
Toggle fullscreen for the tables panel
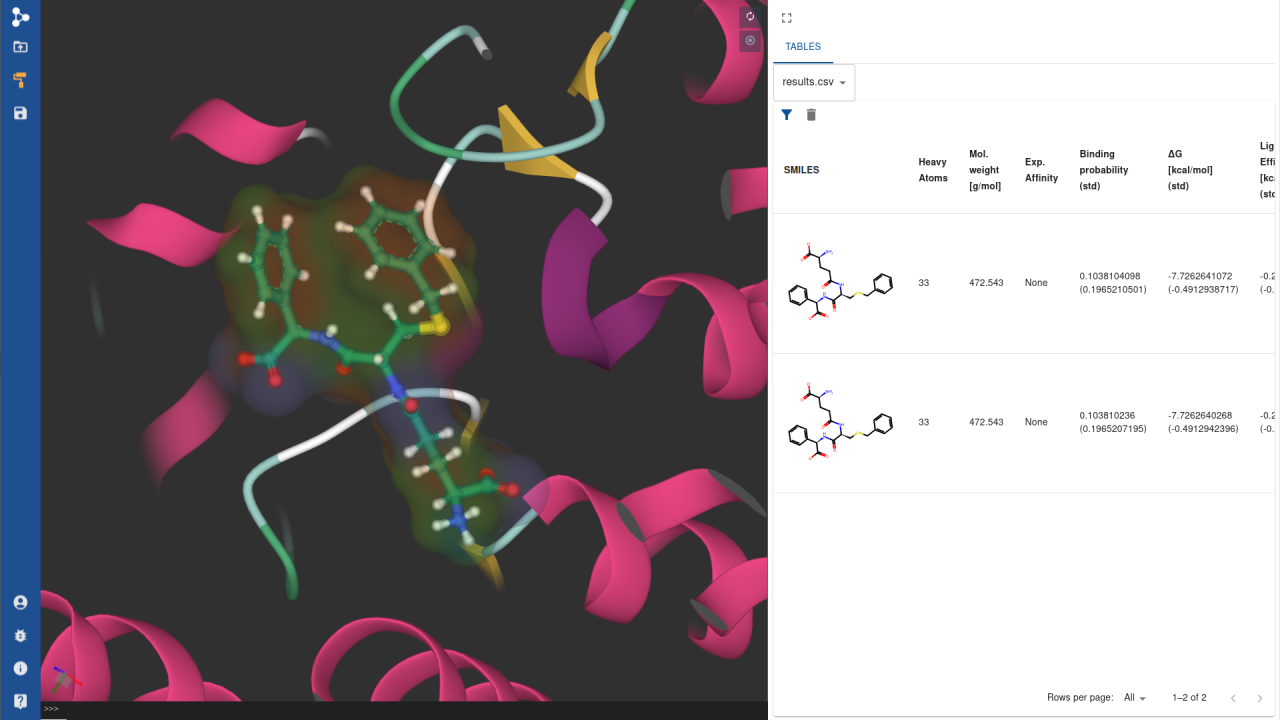click(787, 18)
